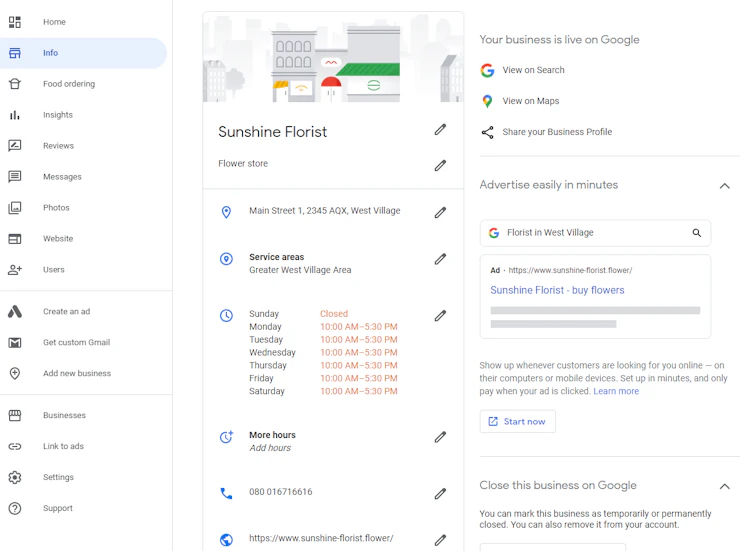Viewport: 750px width, 551px height.
Task: Click the Greater West Village Area text
Action: click(300, 270)
